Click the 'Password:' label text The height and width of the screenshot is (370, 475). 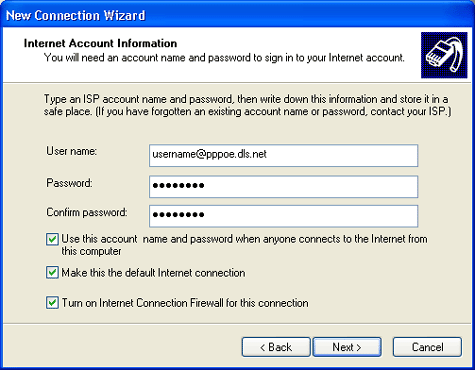click(x=69, y=183)
